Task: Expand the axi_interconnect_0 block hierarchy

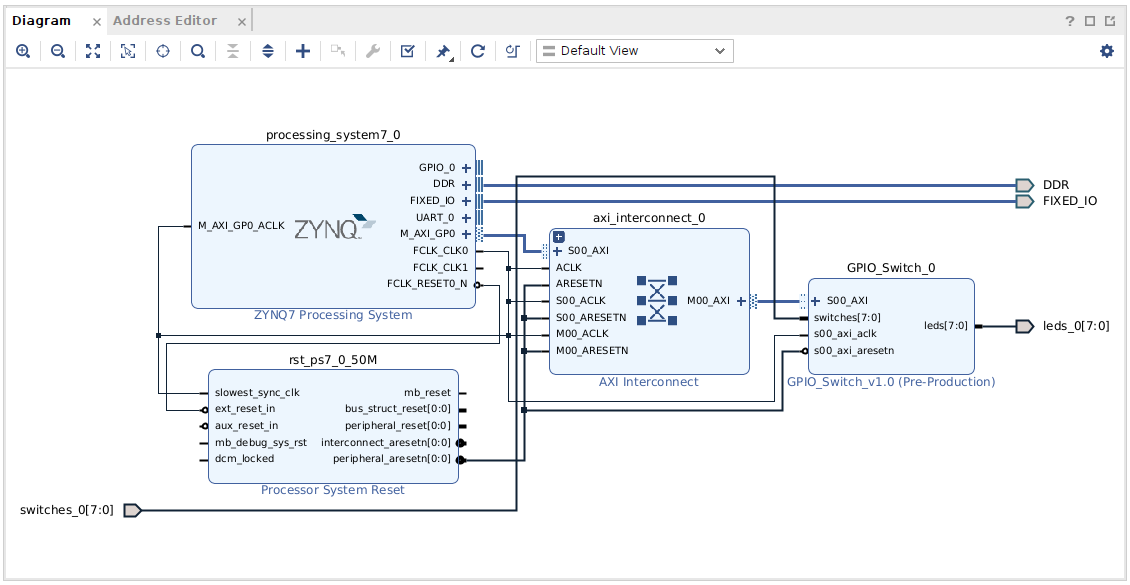Action: click(559, 237)
